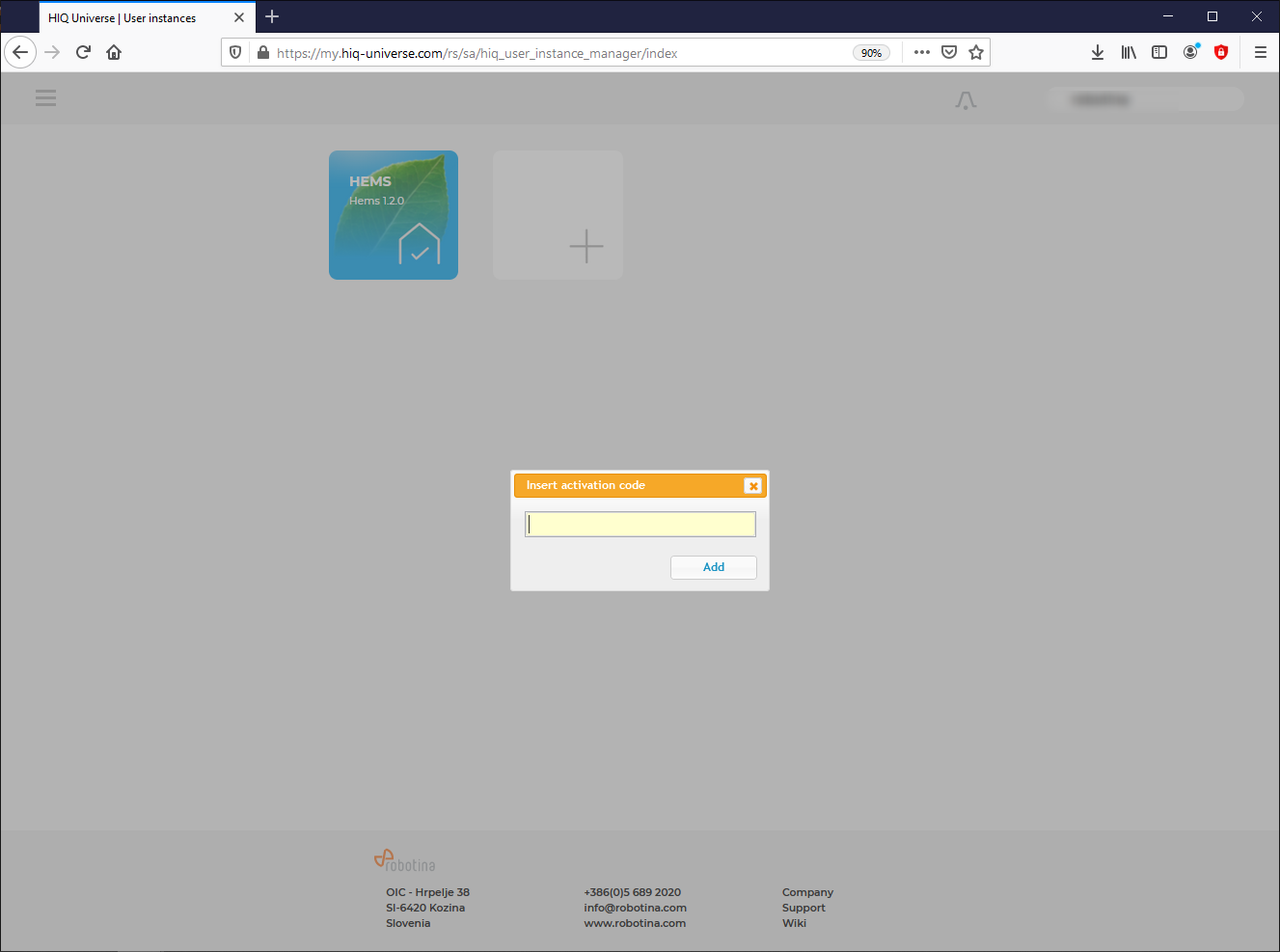
Task: Focus the activation code input field
Action: click(640, 524)
